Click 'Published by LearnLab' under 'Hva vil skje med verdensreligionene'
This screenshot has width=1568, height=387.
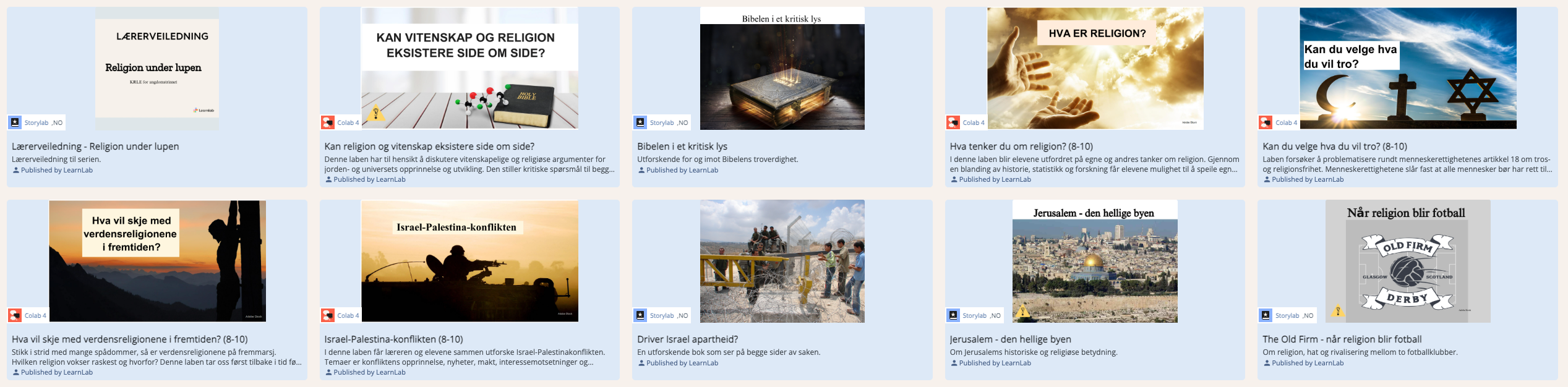point(56,372)
